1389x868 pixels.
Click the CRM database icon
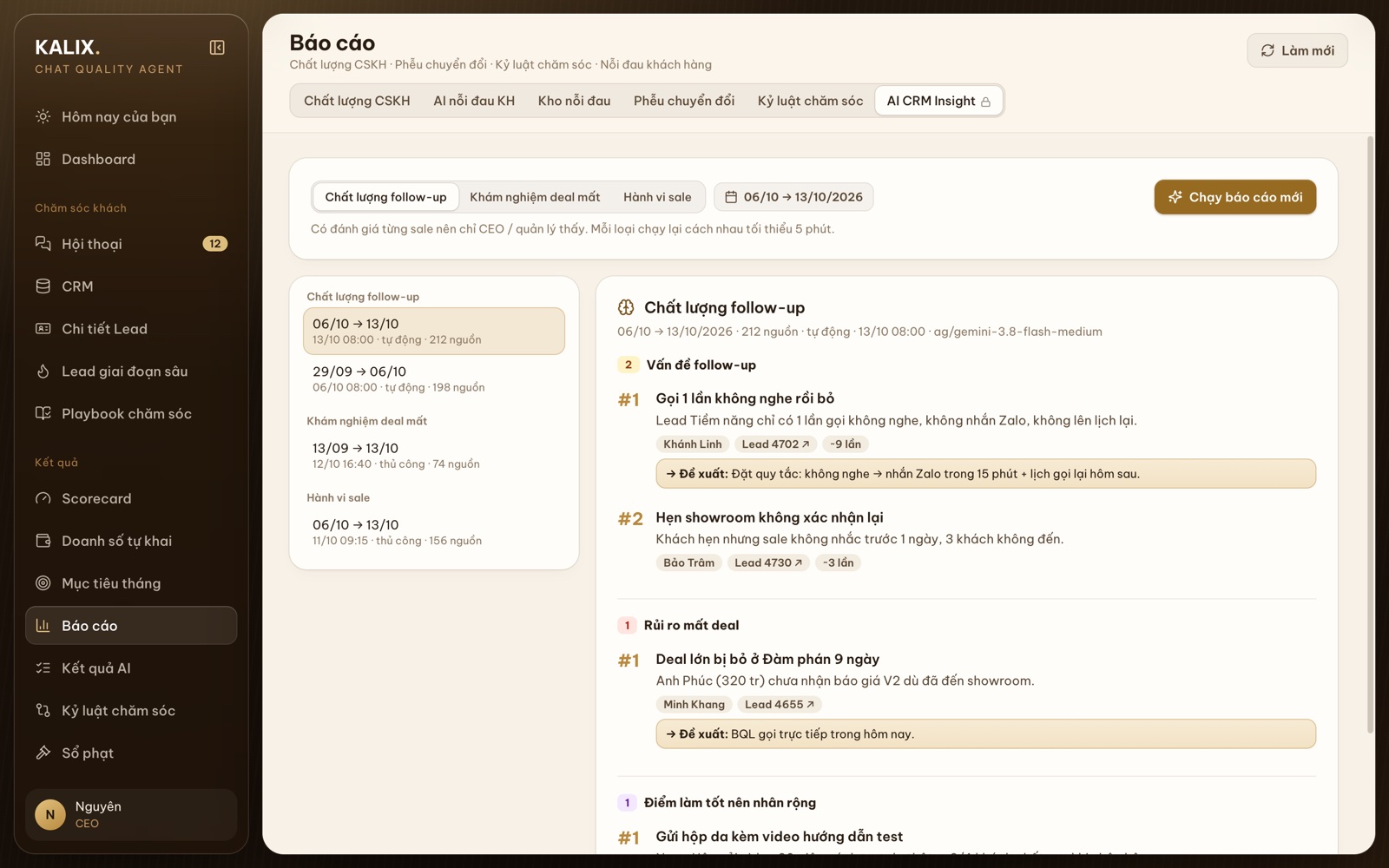(x=43, y=286)
